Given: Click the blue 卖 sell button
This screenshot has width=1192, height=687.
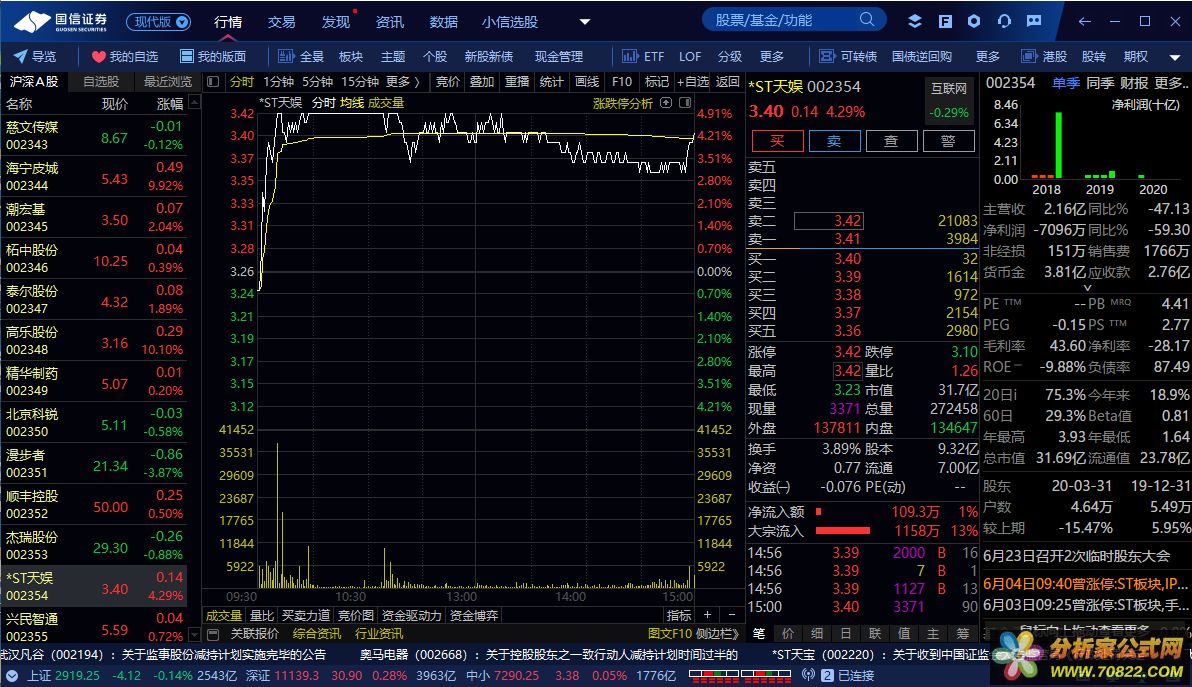Looking at the screenshot, I should coord(834,141).
